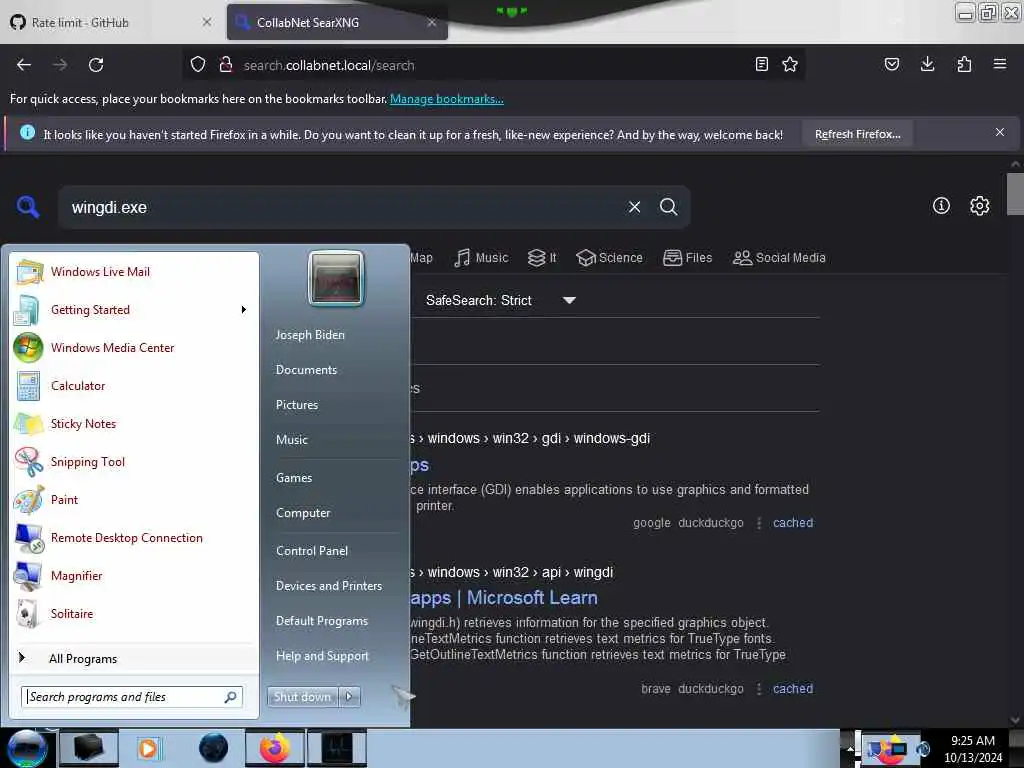Switch to the Social Media search category

coord(779,257)
